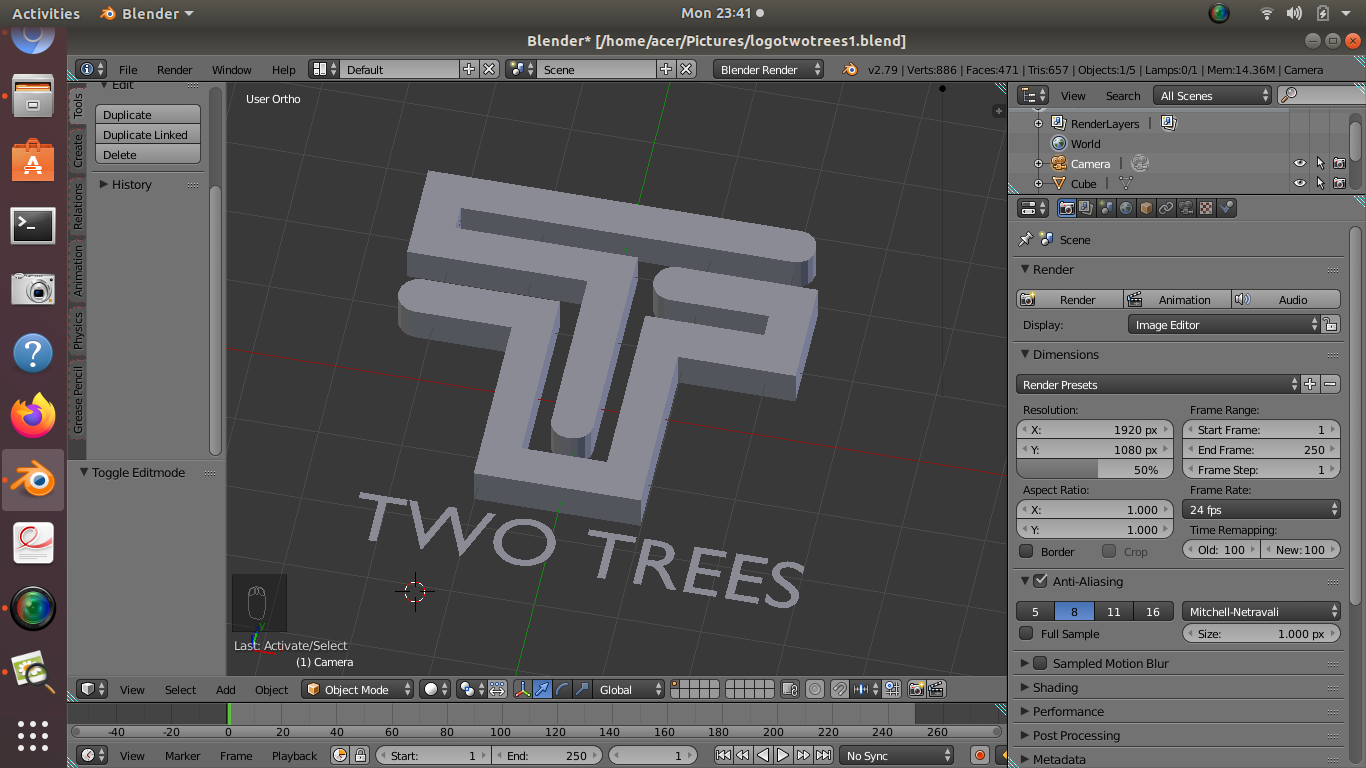
Task: Select the Rotate manipulator in viewport header
Action: (562, 689)
